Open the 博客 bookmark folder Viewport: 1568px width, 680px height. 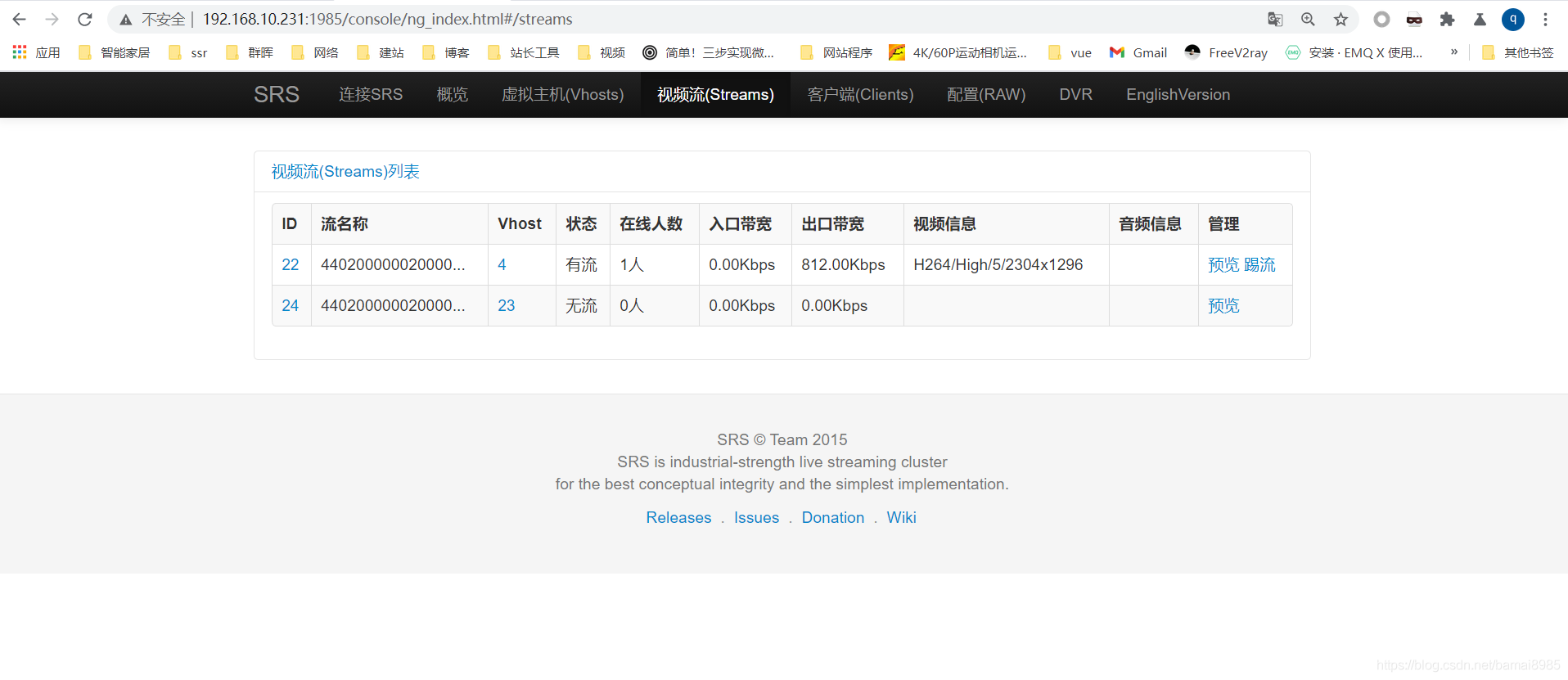tap(446, 52)
